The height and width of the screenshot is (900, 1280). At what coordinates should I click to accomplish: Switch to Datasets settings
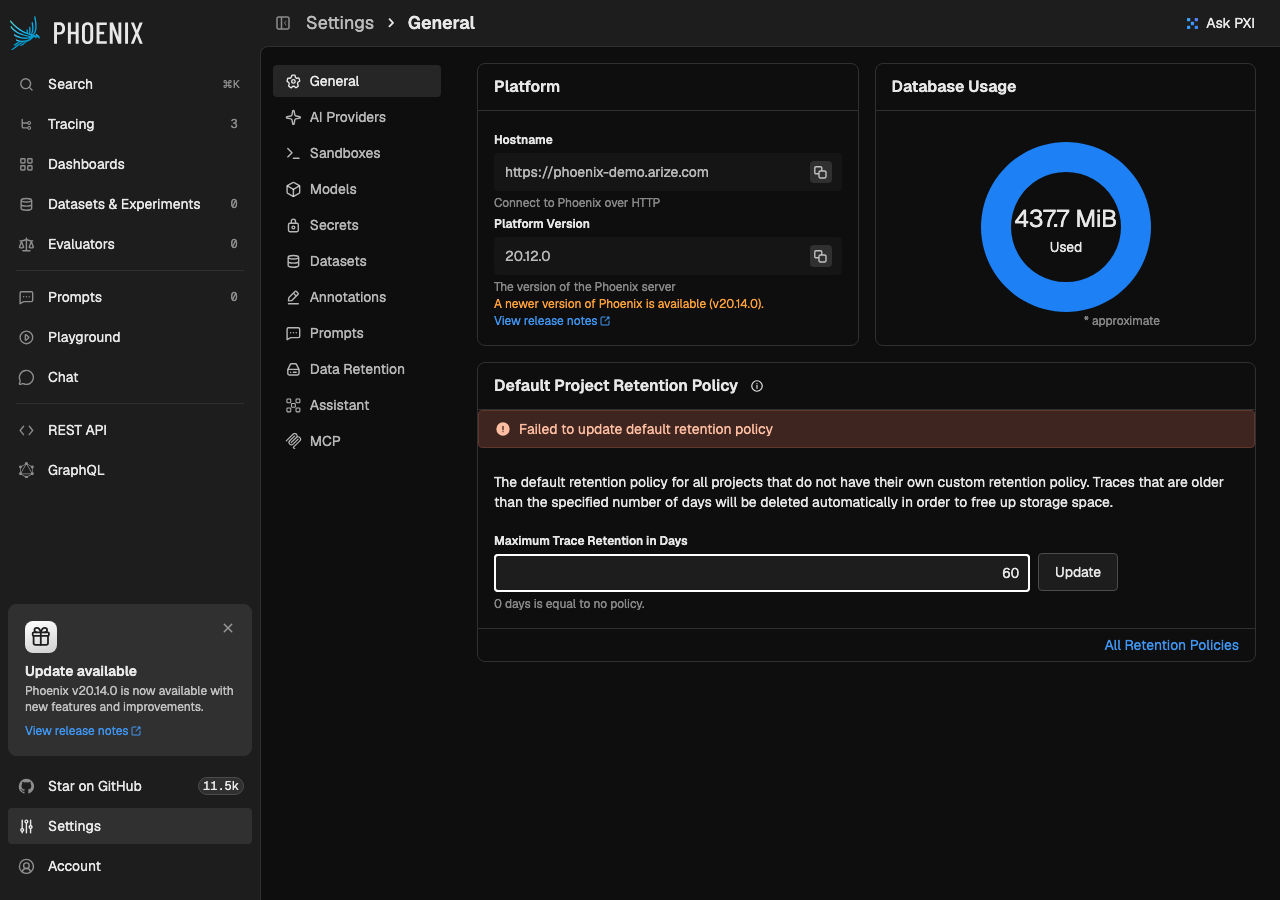click(357, 261)
